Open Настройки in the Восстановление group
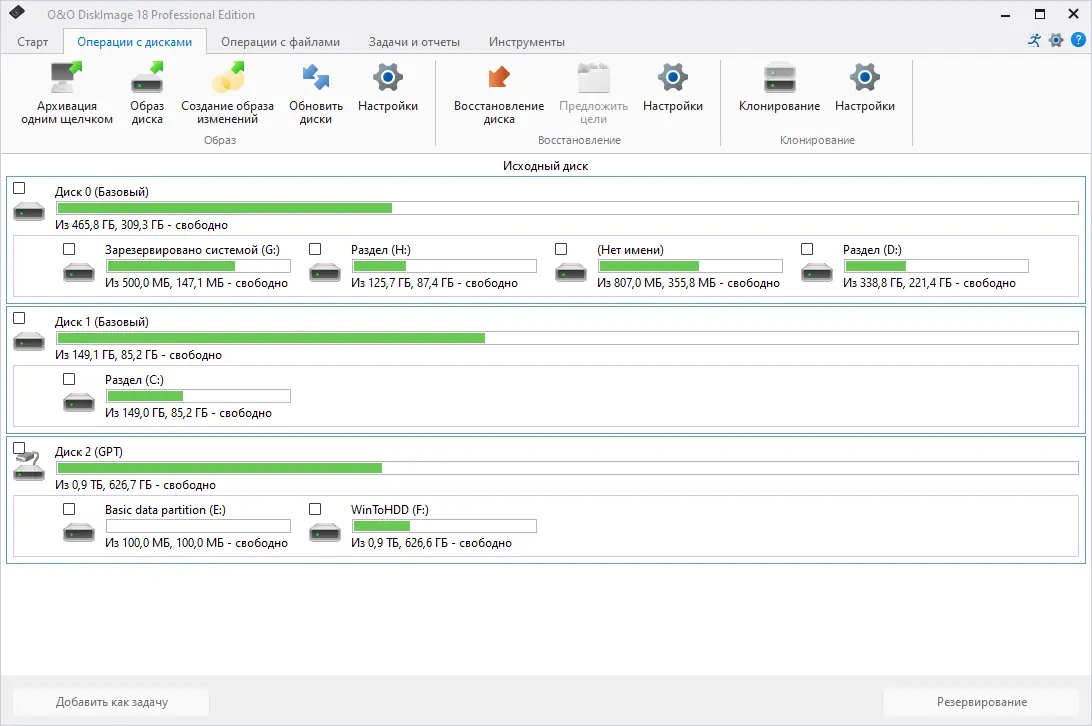The image size is (1092, 726). [x=673, y=87]
